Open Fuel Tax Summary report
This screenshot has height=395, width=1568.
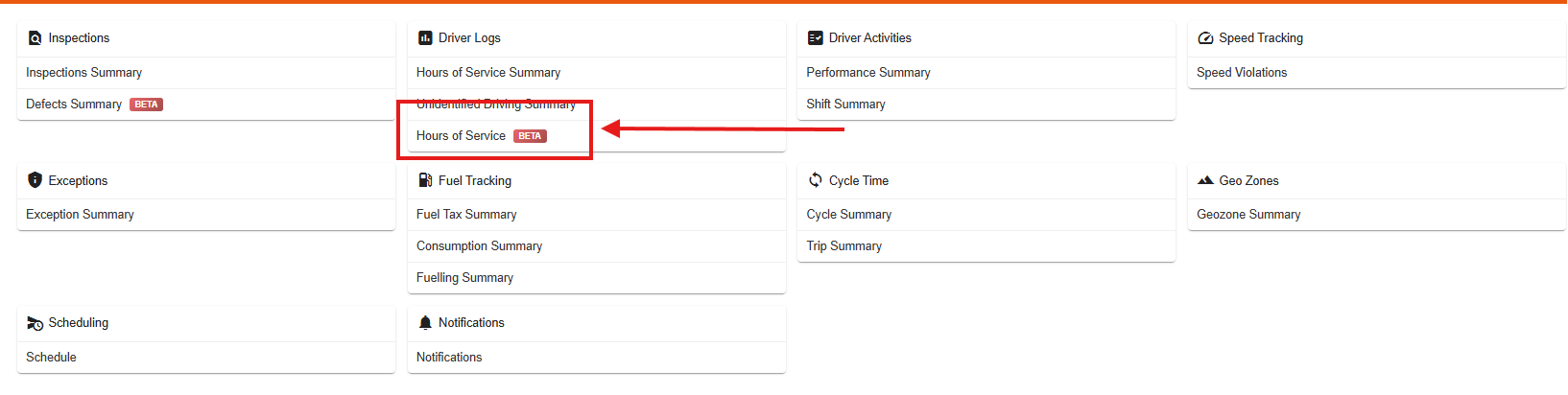pyautogui.click(x=596, y=215)
